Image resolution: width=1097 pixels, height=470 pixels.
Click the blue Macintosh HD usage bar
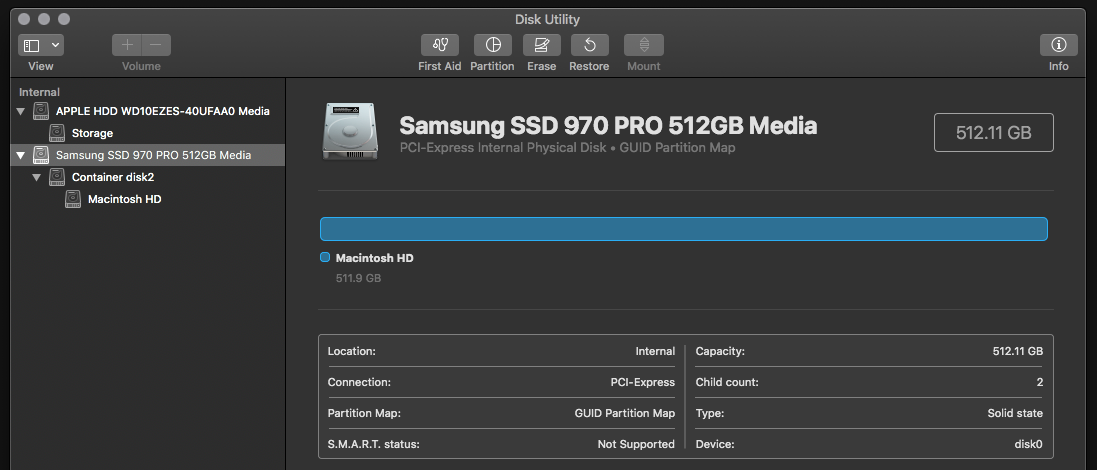(x=683, y=229)
